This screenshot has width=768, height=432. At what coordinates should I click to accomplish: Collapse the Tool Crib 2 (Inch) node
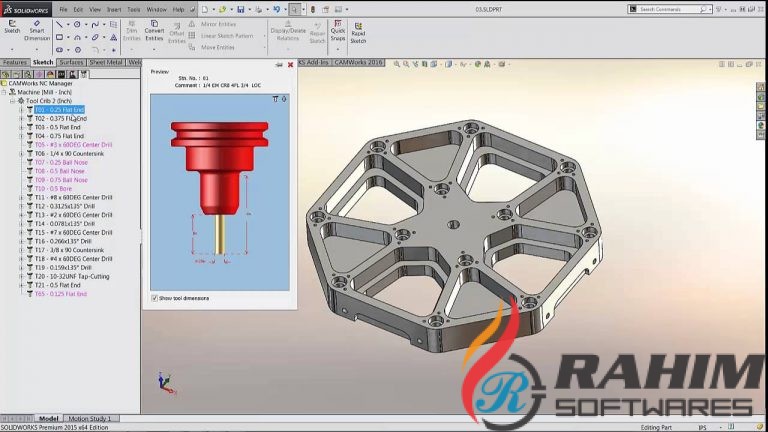pos(13,101)
